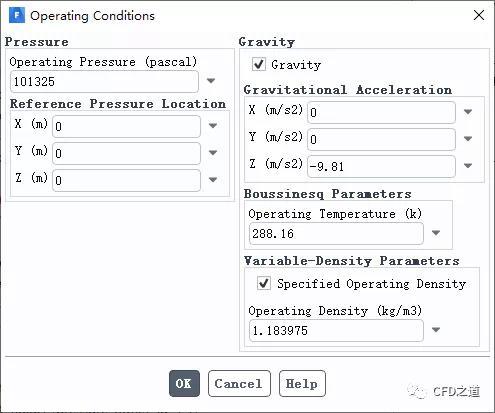This screenshot has width=495, height=413.
Task: Open Gravitational Acceleration Y dropdown arrow
Action: tap(468, 138)
